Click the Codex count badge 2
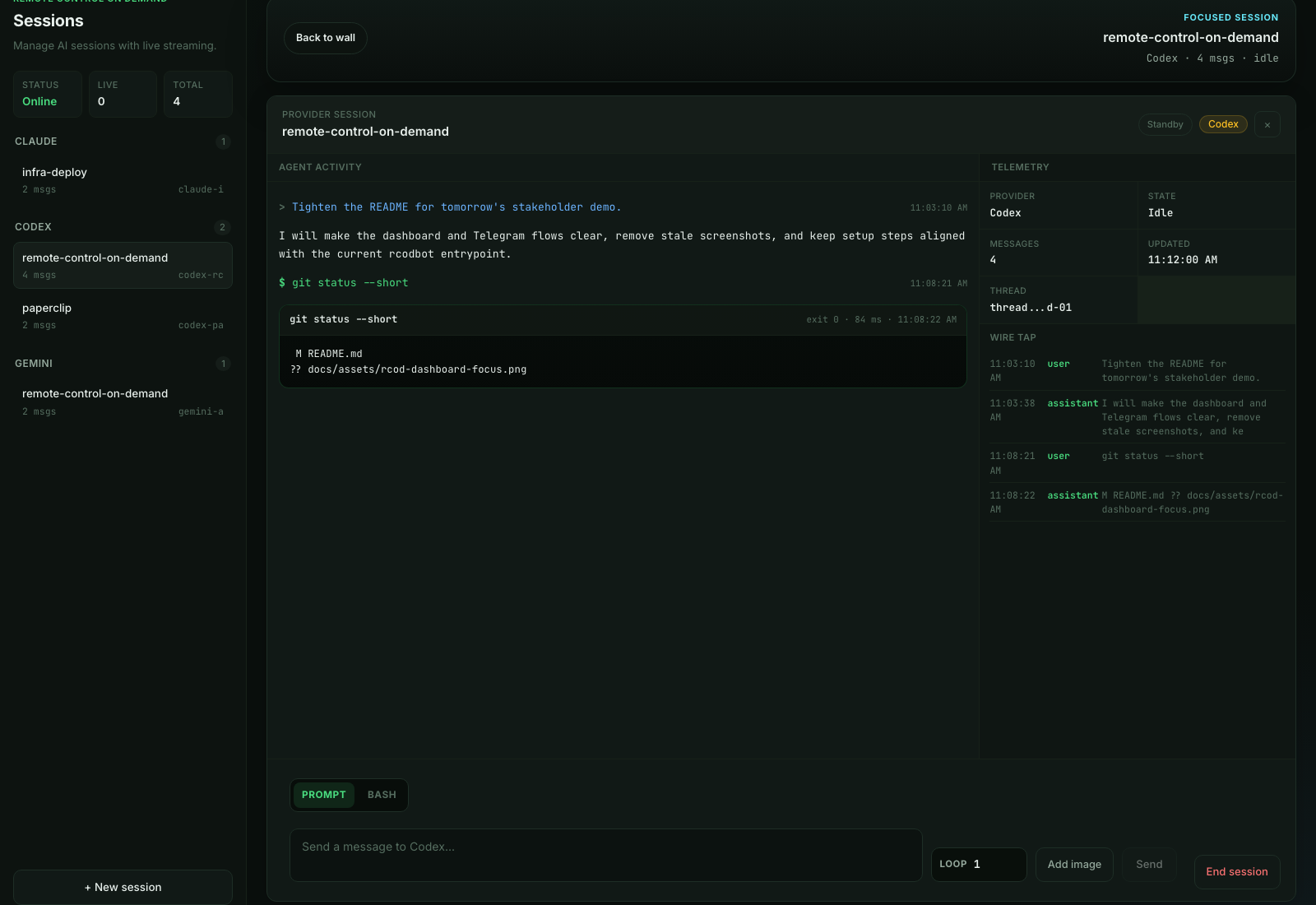The height and width of the screenshot is (905, 1316). pyautogui.click(x=222, y=227)
